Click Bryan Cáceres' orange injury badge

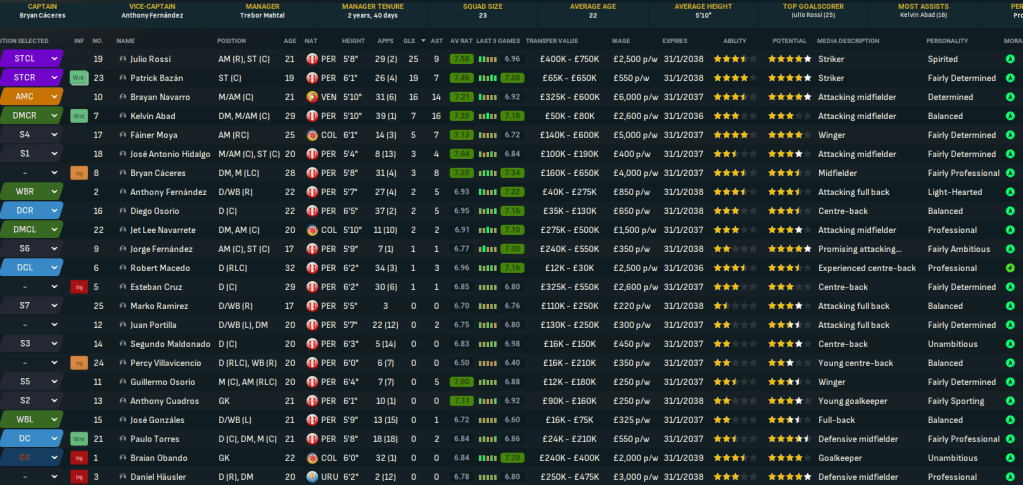[79, 173]
